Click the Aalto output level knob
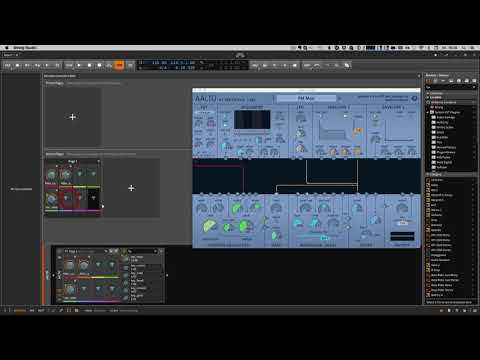This screenshot has height=360, width=480. point(402,208)
